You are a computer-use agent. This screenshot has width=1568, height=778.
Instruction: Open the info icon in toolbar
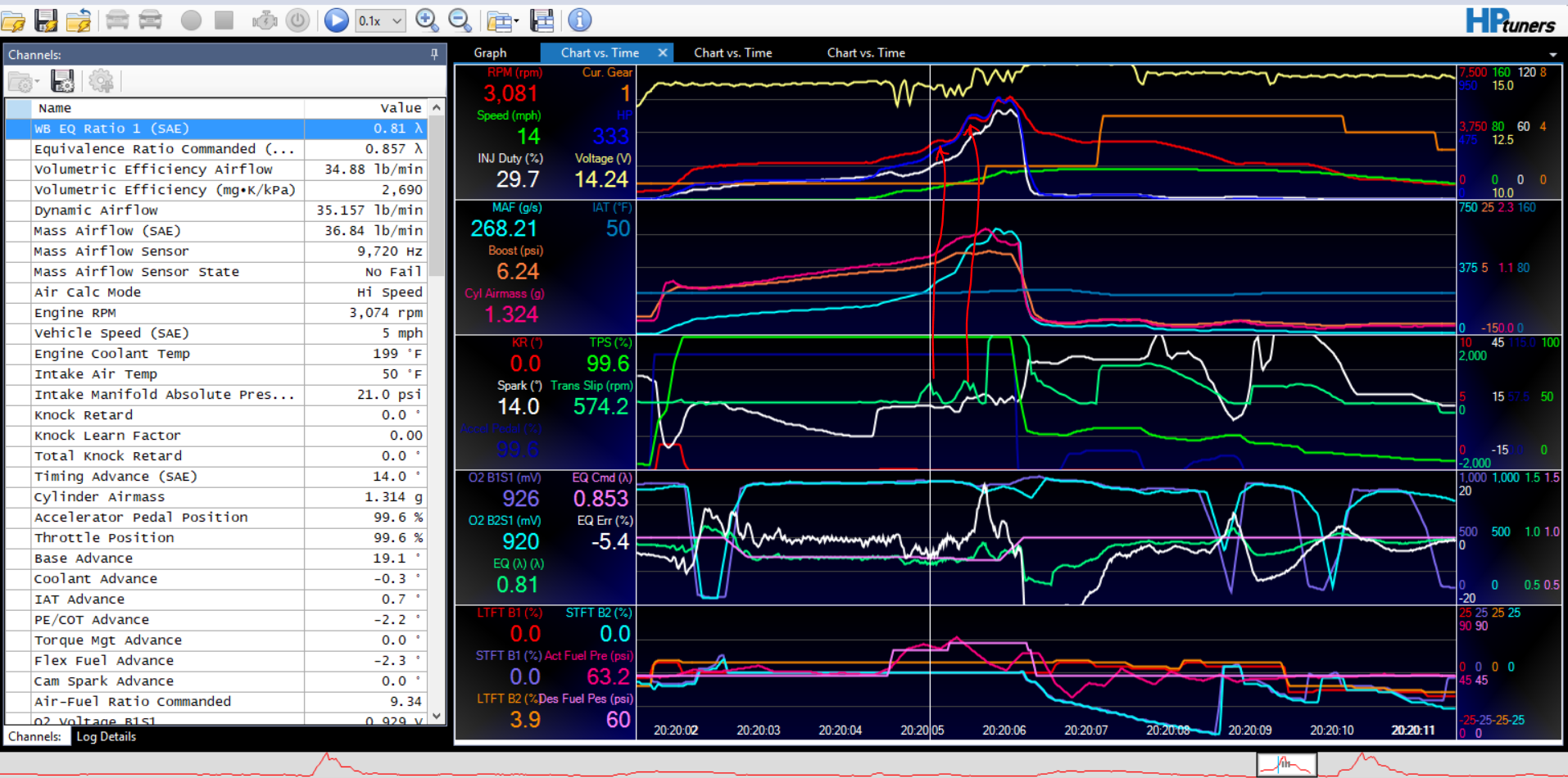(x=579, y=20)
